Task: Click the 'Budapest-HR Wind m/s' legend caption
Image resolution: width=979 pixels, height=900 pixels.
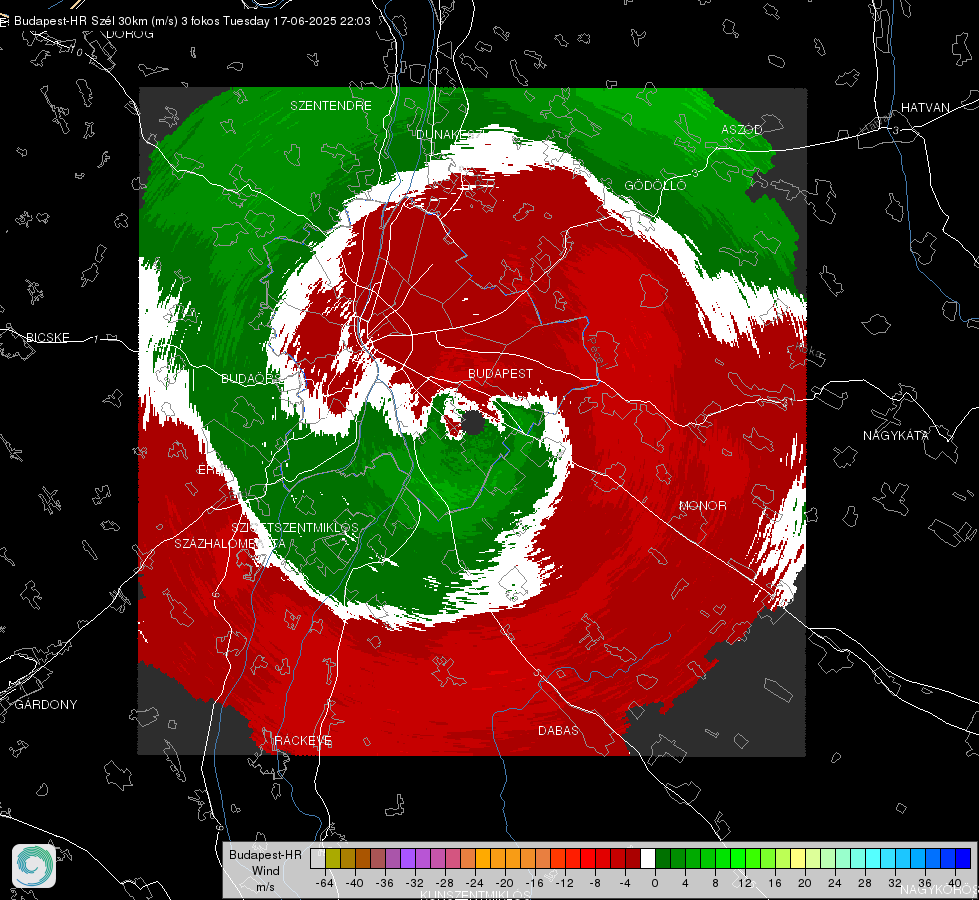Action: [265, 871]
